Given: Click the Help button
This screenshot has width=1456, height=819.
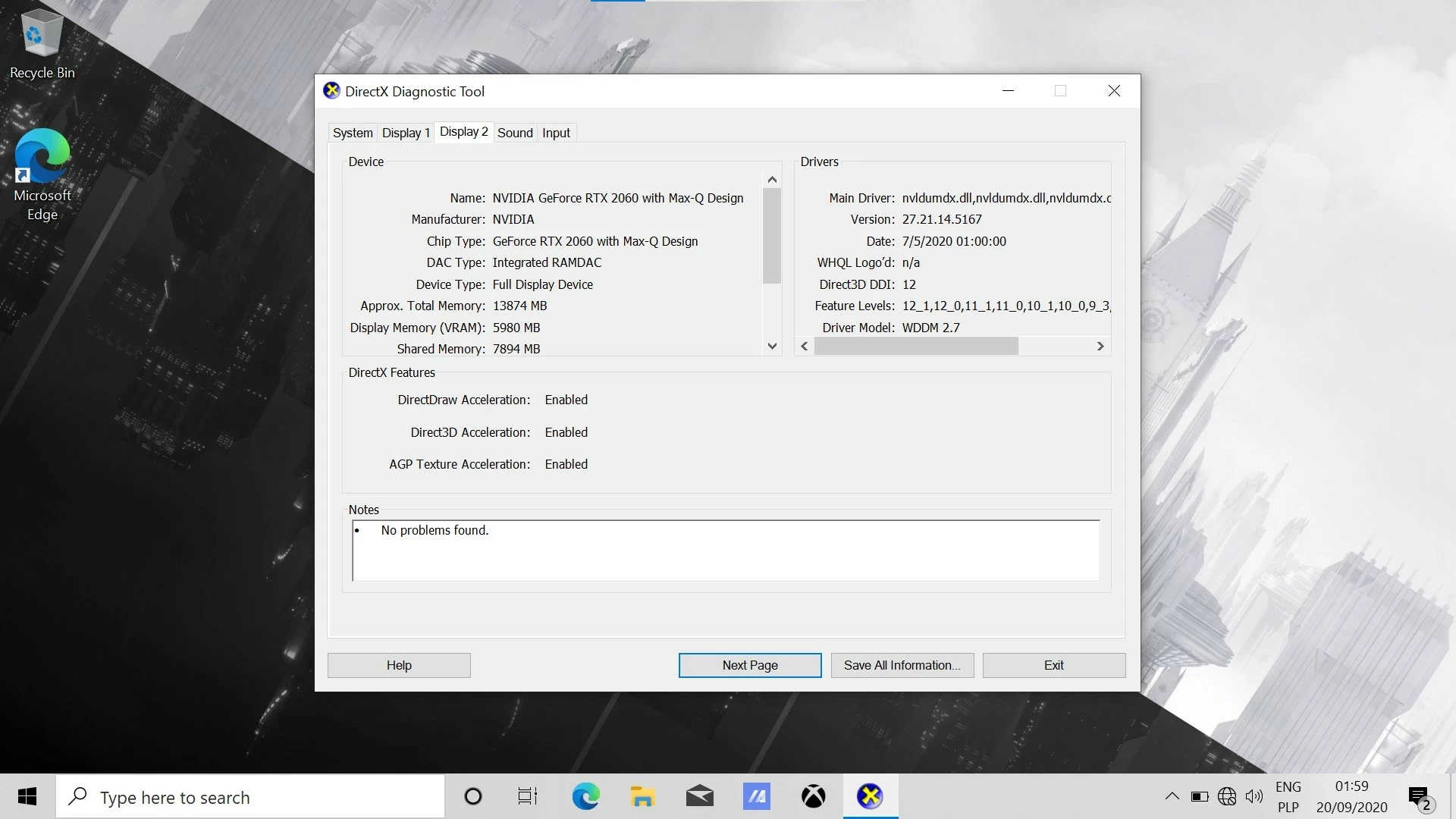Looking at the screenshot, I should [x=399, y=665].
